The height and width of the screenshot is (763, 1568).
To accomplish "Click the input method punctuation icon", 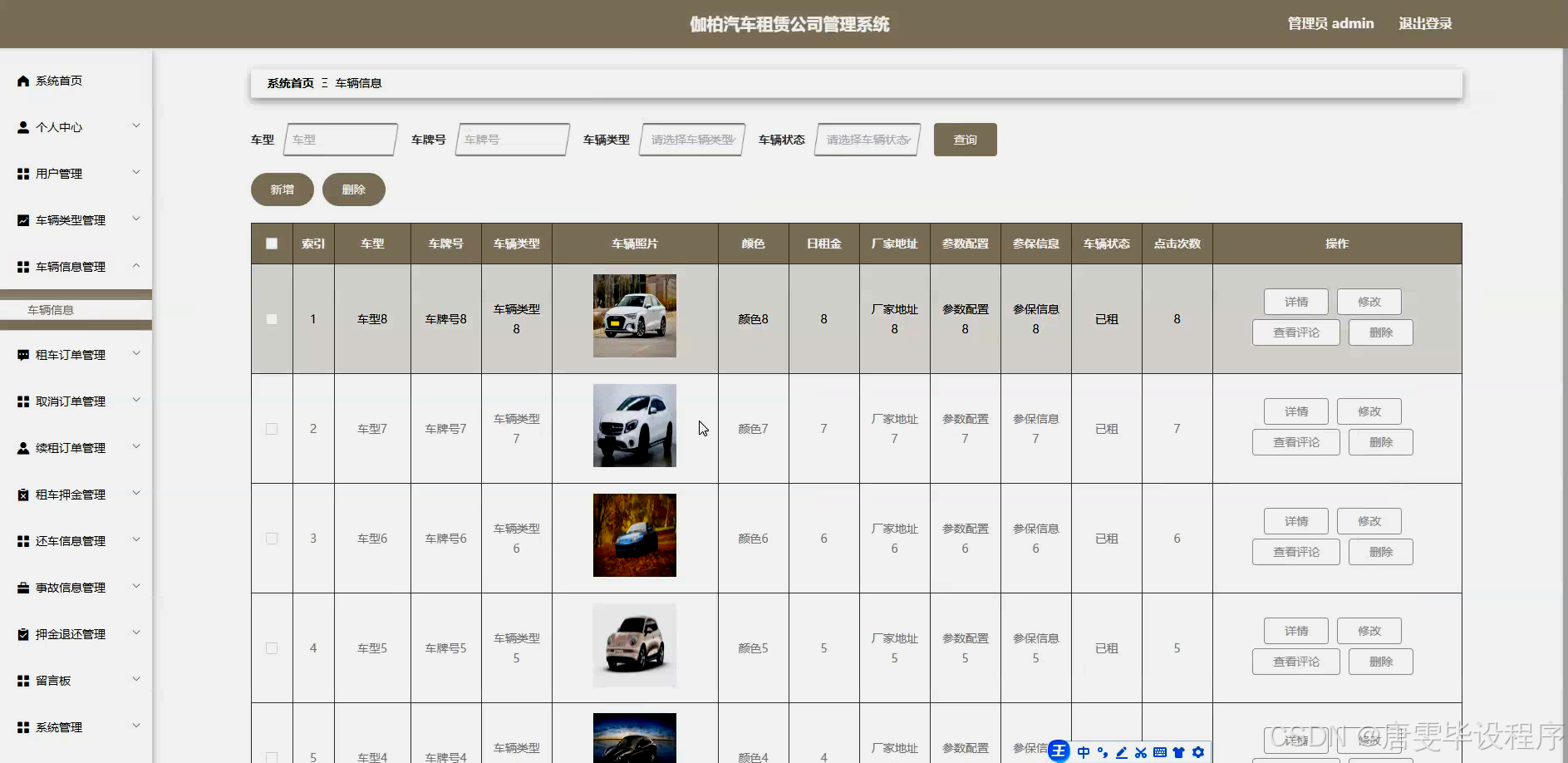I will click(1103, 752).
